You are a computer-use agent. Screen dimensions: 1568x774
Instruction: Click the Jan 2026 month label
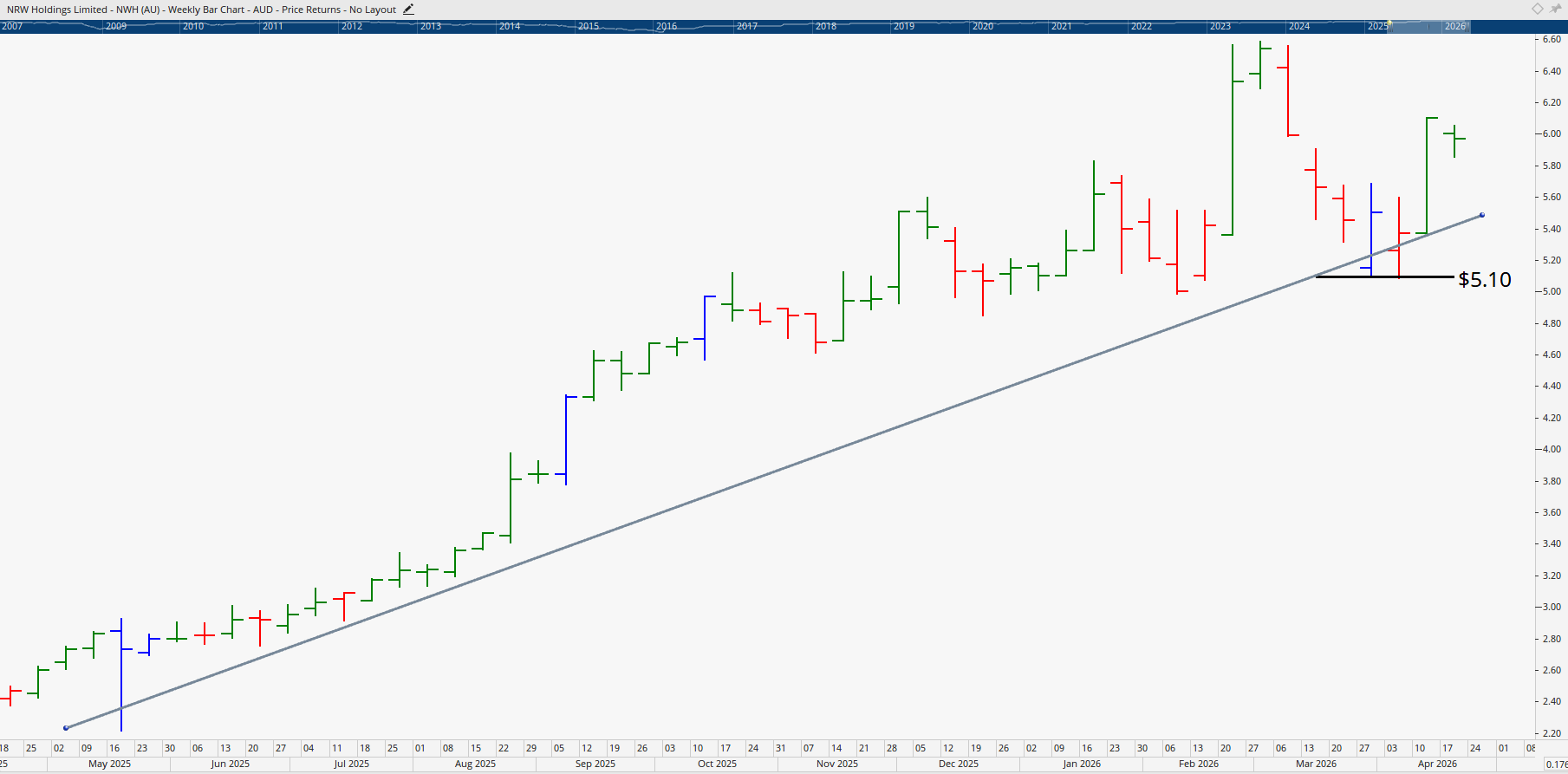(1082, 764)
